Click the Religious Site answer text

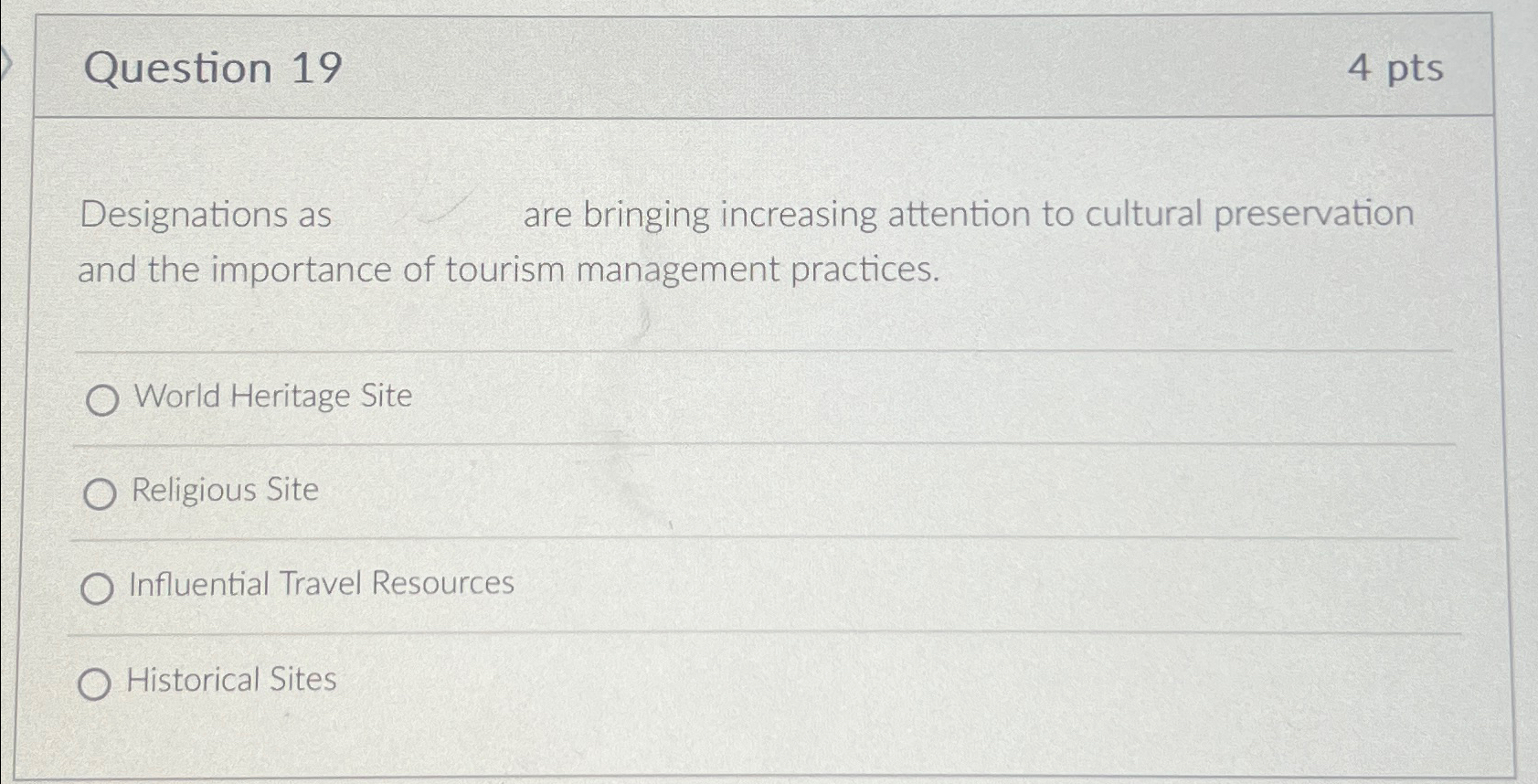tap(223, 491)
